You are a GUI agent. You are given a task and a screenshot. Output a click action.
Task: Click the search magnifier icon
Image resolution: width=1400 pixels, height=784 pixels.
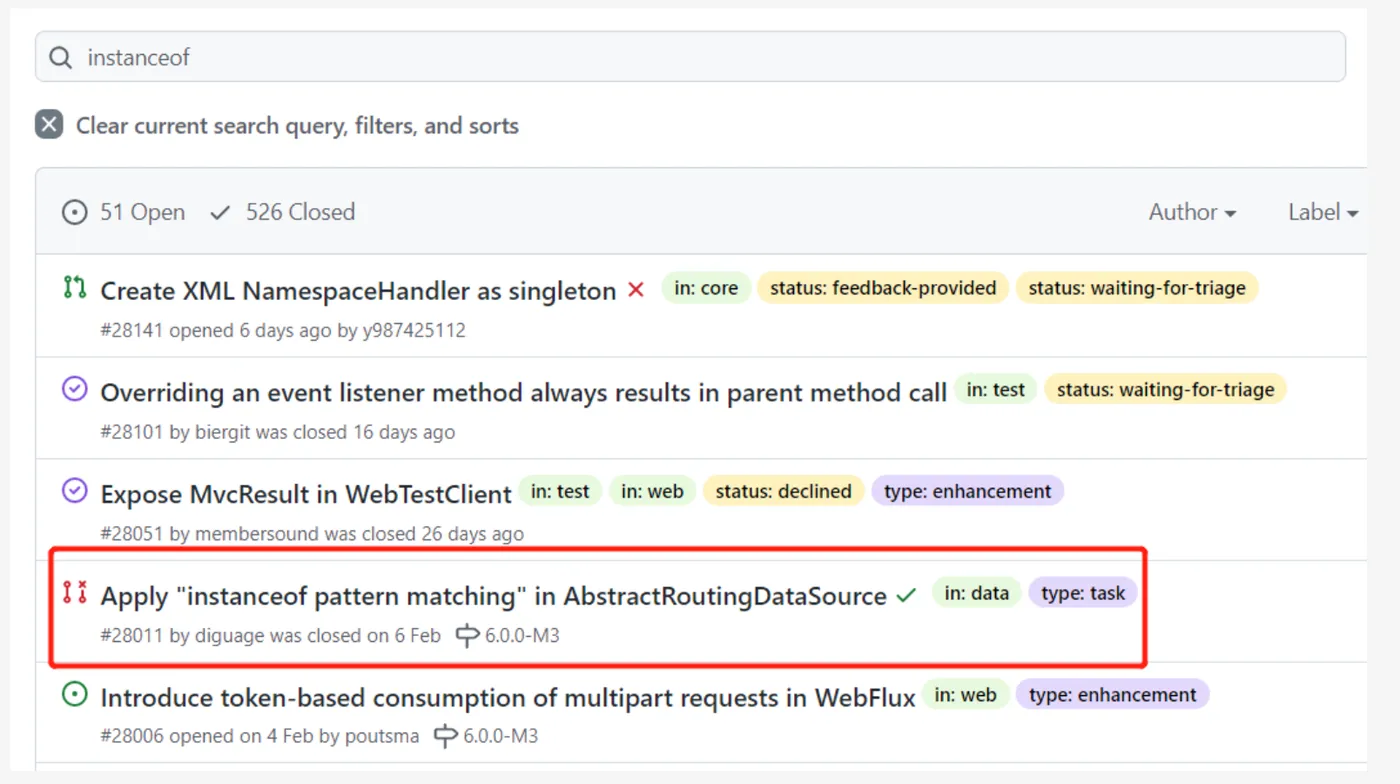(x=61, y=58)
